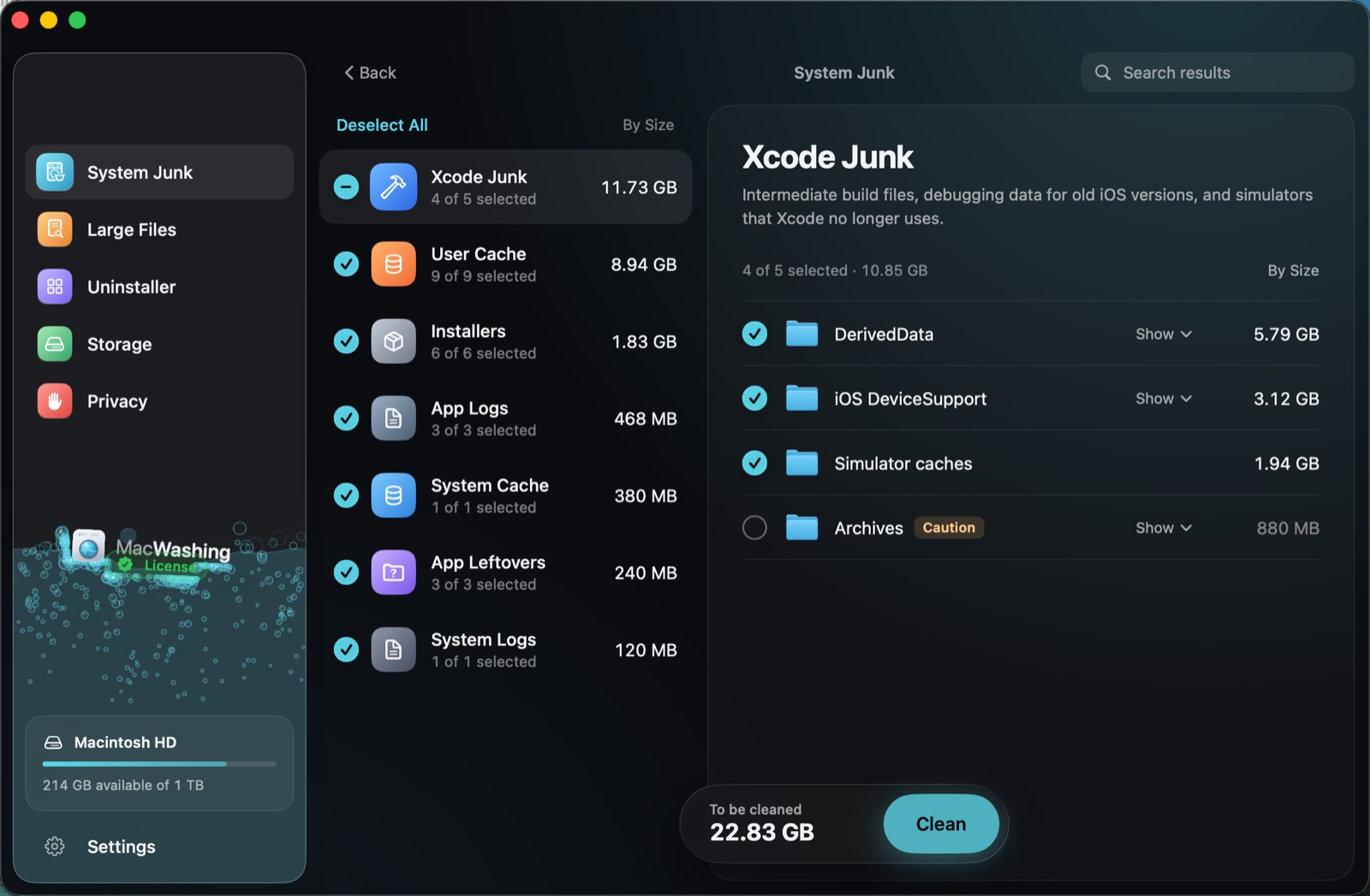
Task: Click the App Leftovers purple icon
Action: click(393, 573)
